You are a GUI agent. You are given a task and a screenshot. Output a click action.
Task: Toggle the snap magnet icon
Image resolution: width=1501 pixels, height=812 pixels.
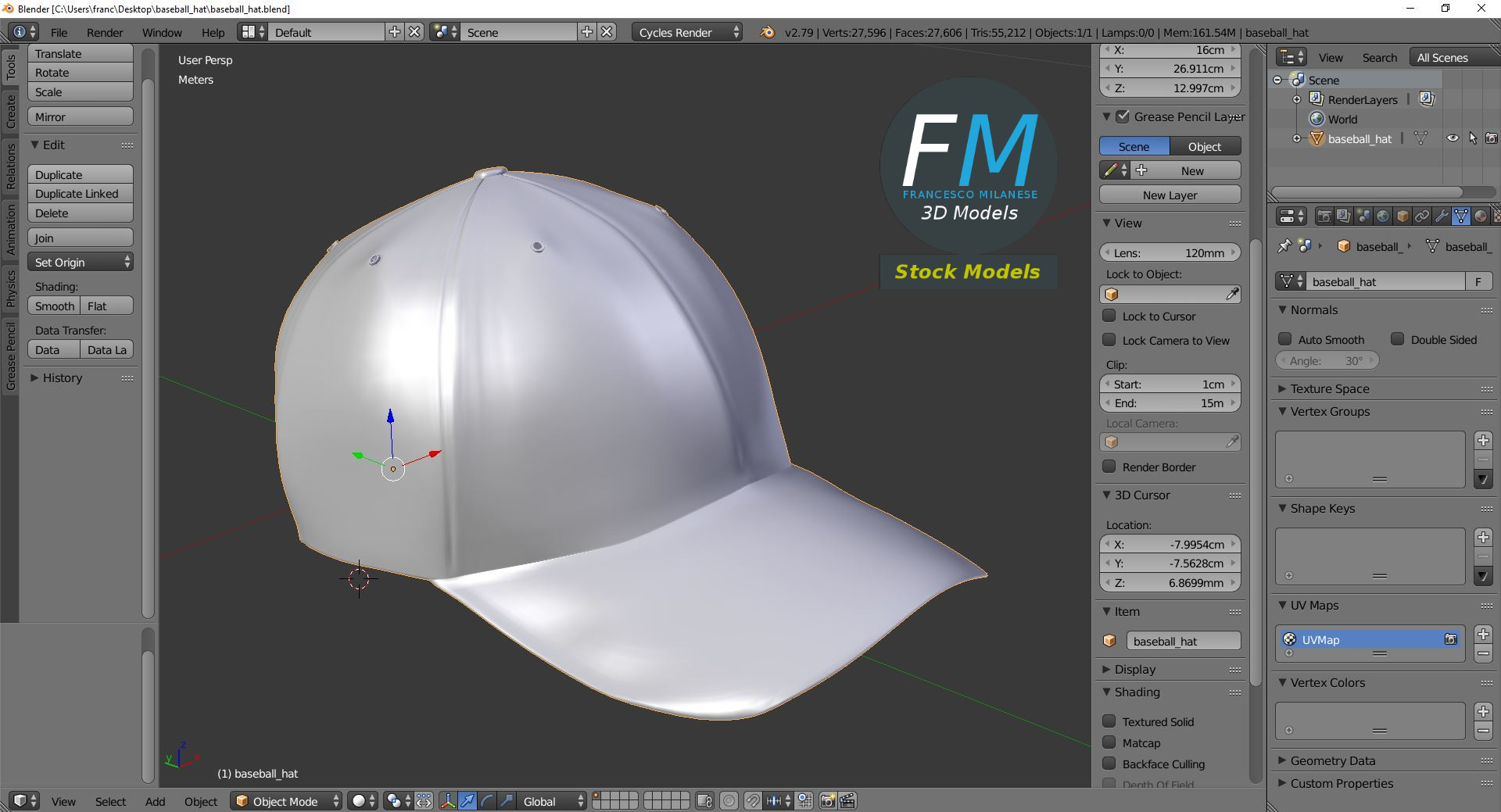(752, 801)
